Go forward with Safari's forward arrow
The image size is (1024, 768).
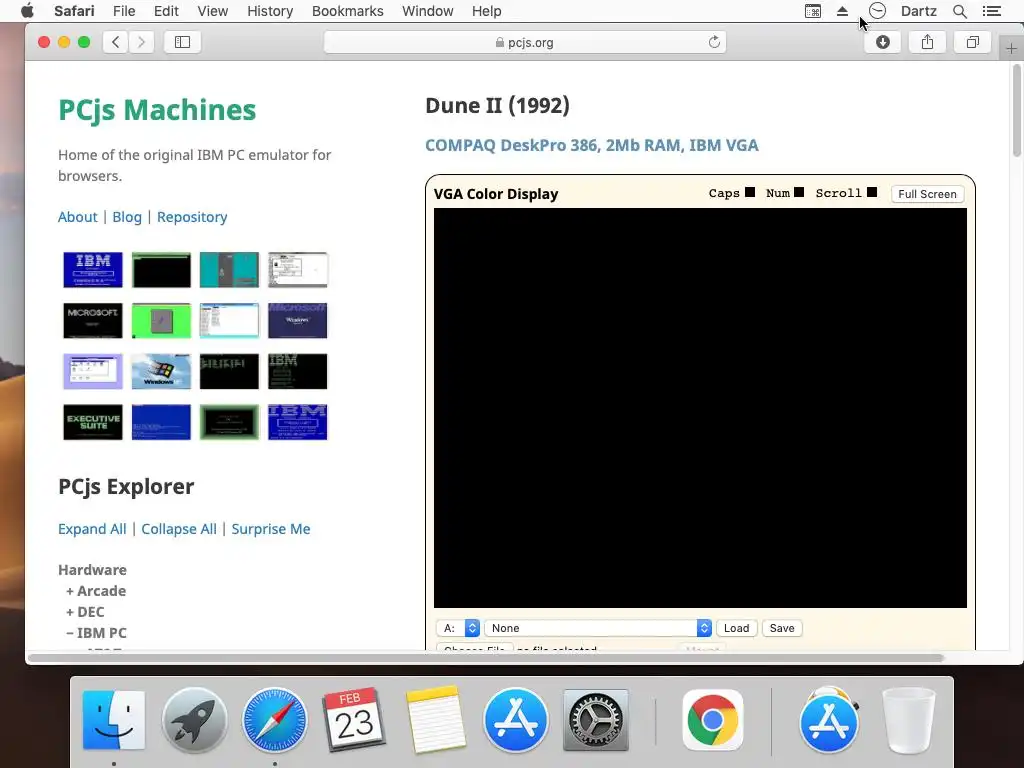[141, 42]
